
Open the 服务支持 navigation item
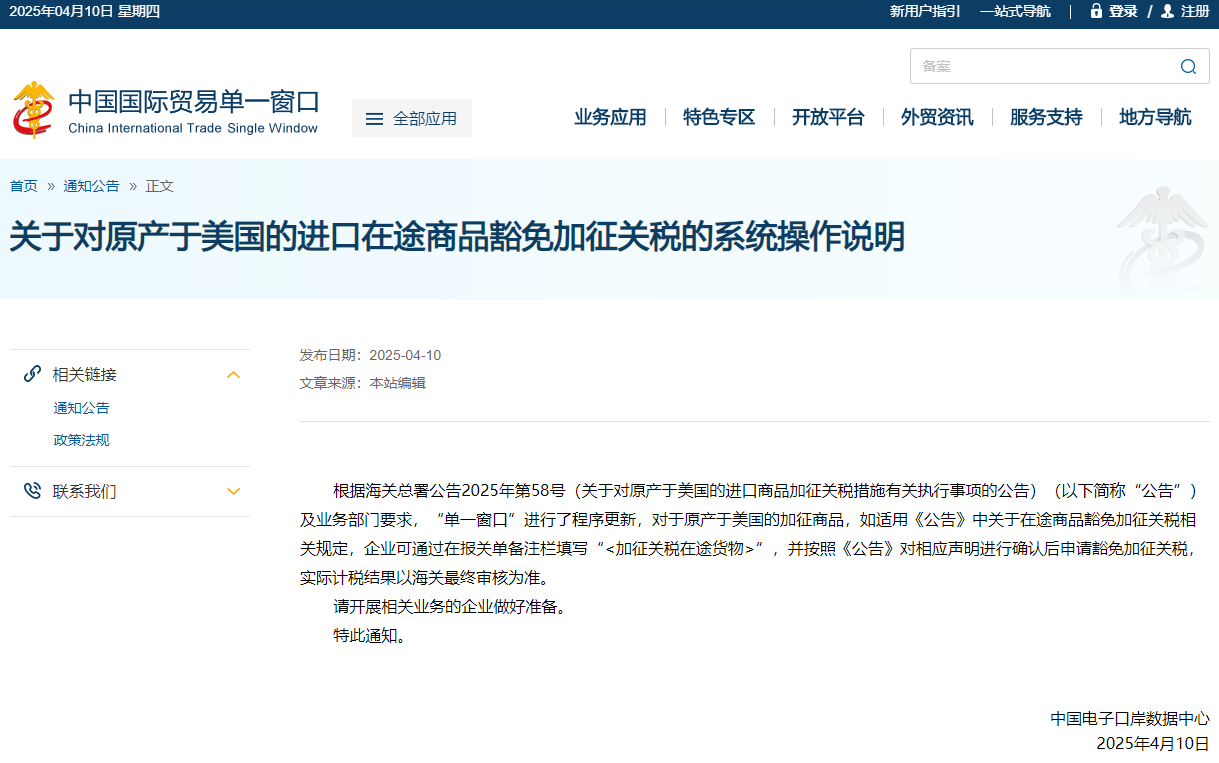pyautogui.click(x=1046, y=117)
